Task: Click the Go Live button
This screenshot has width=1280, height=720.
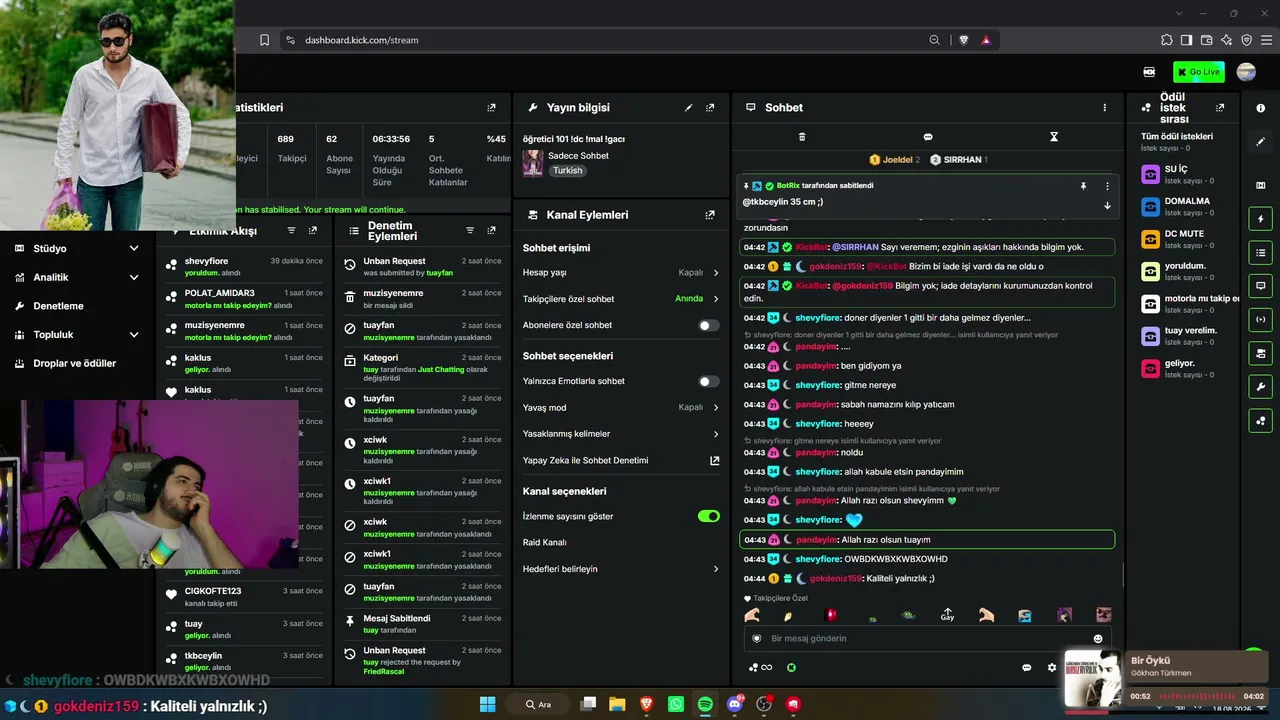Action: coord(1199,72)
